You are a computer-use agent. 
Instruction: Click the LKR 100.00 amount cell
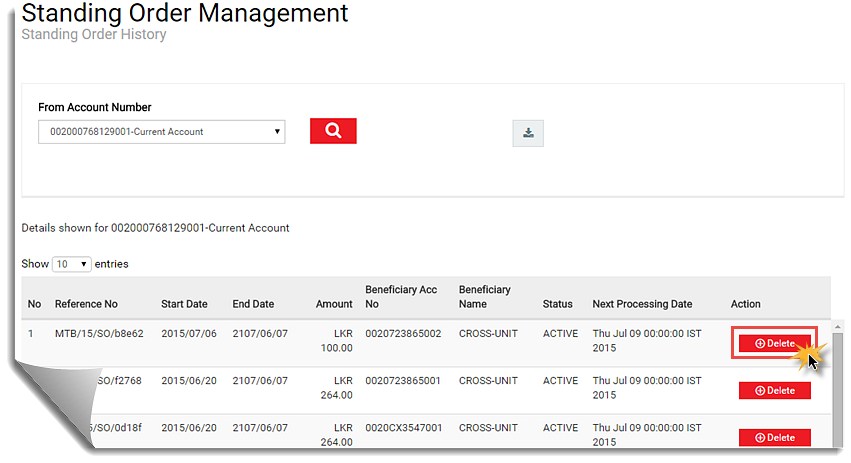[x=336, y=340]
